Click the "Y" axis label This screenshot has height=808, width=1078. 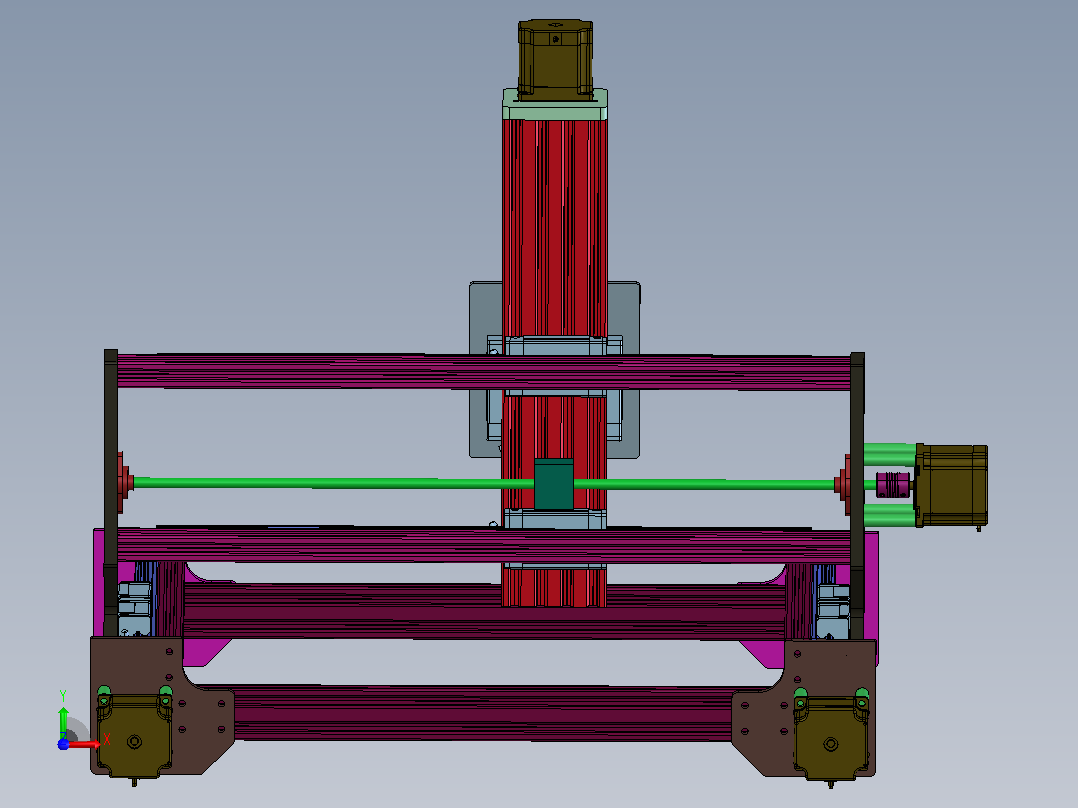click(x=63, y=696)
